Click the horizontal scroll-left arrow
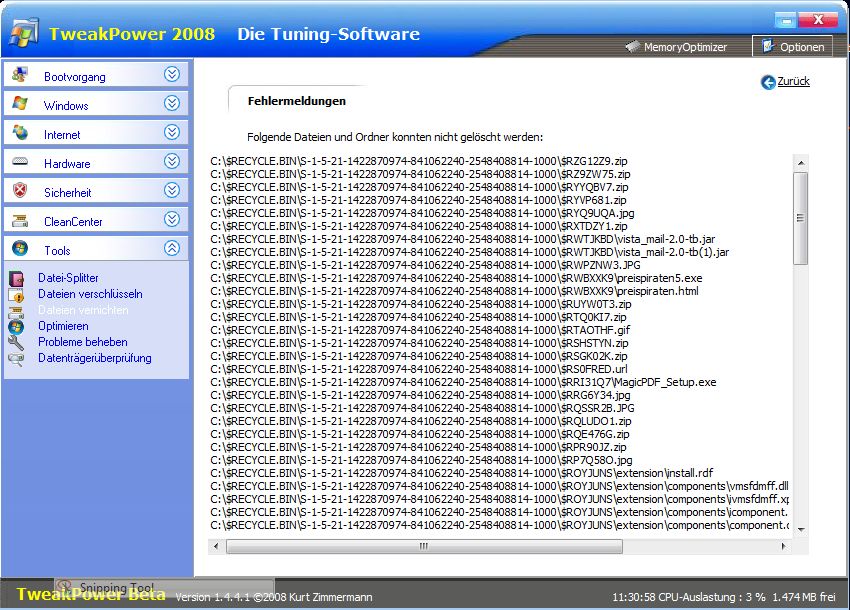Screen dimensions: 850x610 pyautogui.click(x=216, y=547)
